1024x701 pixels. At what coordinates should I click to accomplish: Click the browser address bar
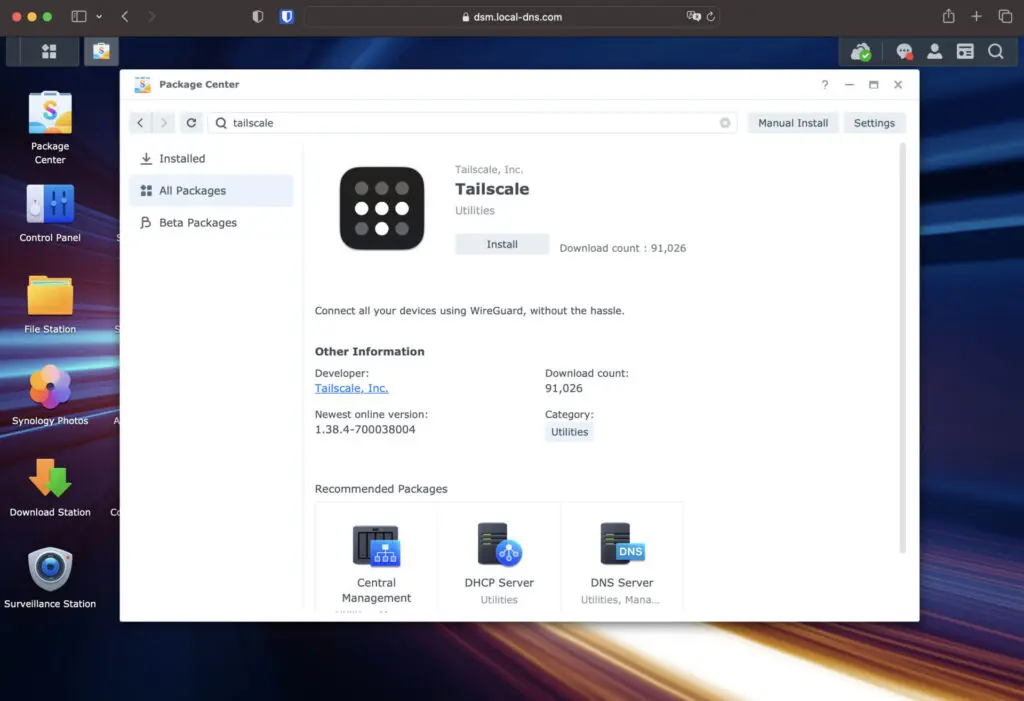tap(511, 17)
